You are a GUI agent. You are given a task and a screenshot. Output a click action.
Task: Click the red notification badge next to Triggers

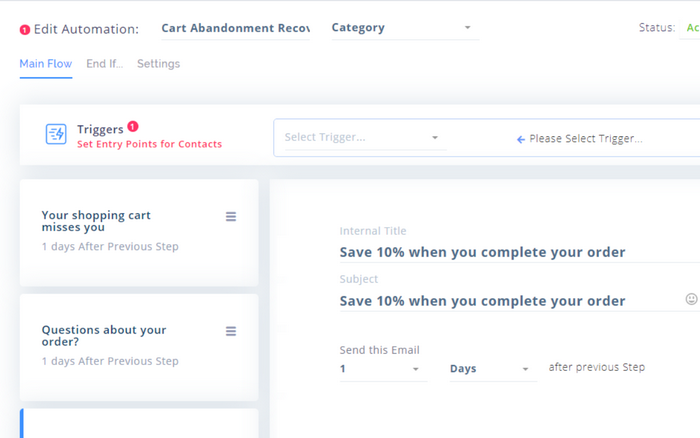133,126
